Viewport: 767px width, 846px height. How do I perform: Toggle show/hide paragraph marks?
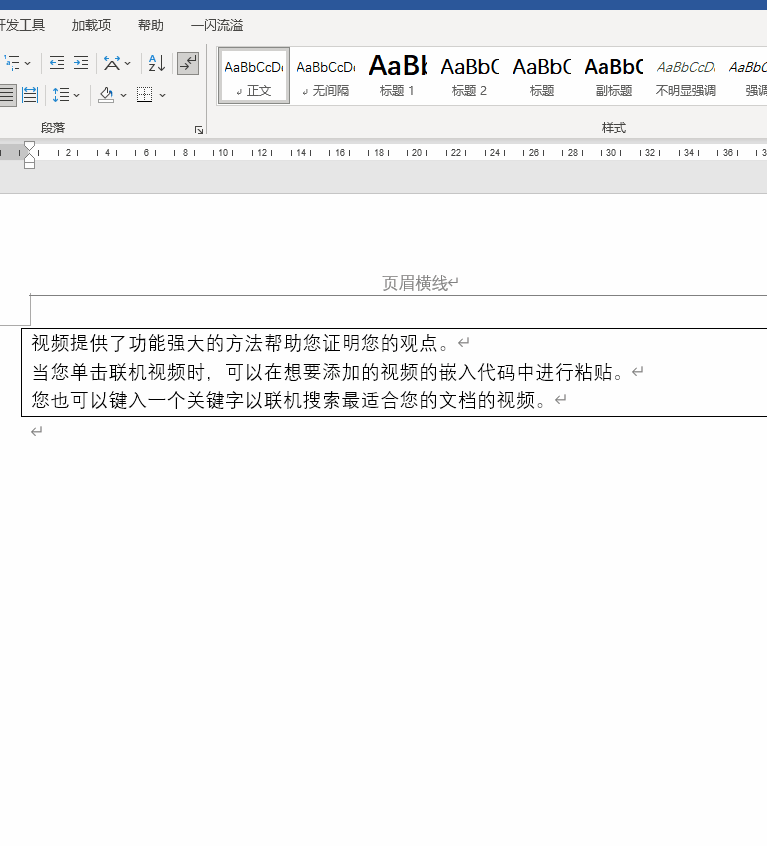tap(188, 63)
